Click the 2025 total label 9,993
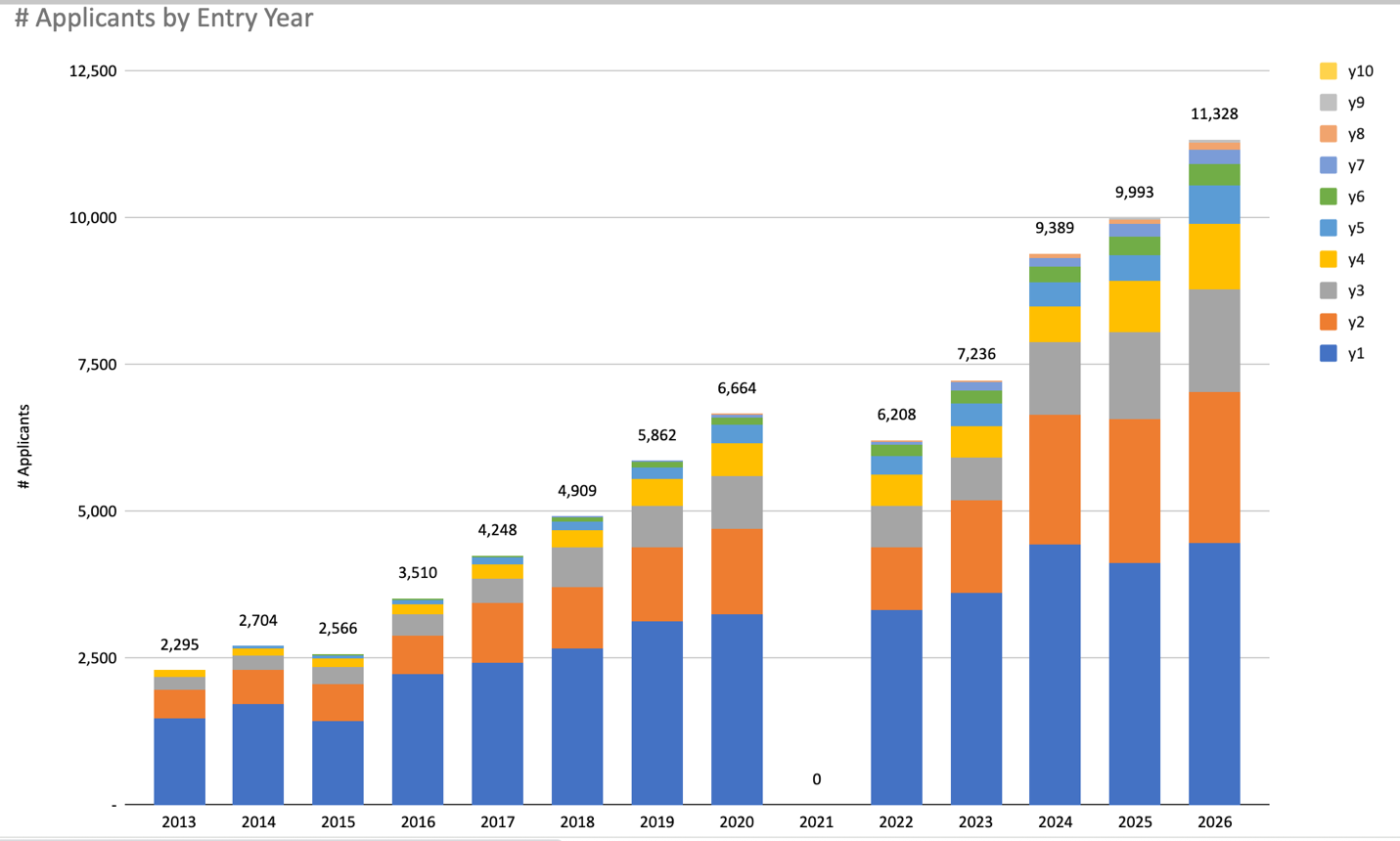This screenshot has width=1400, height=841. coord(1134,193)
